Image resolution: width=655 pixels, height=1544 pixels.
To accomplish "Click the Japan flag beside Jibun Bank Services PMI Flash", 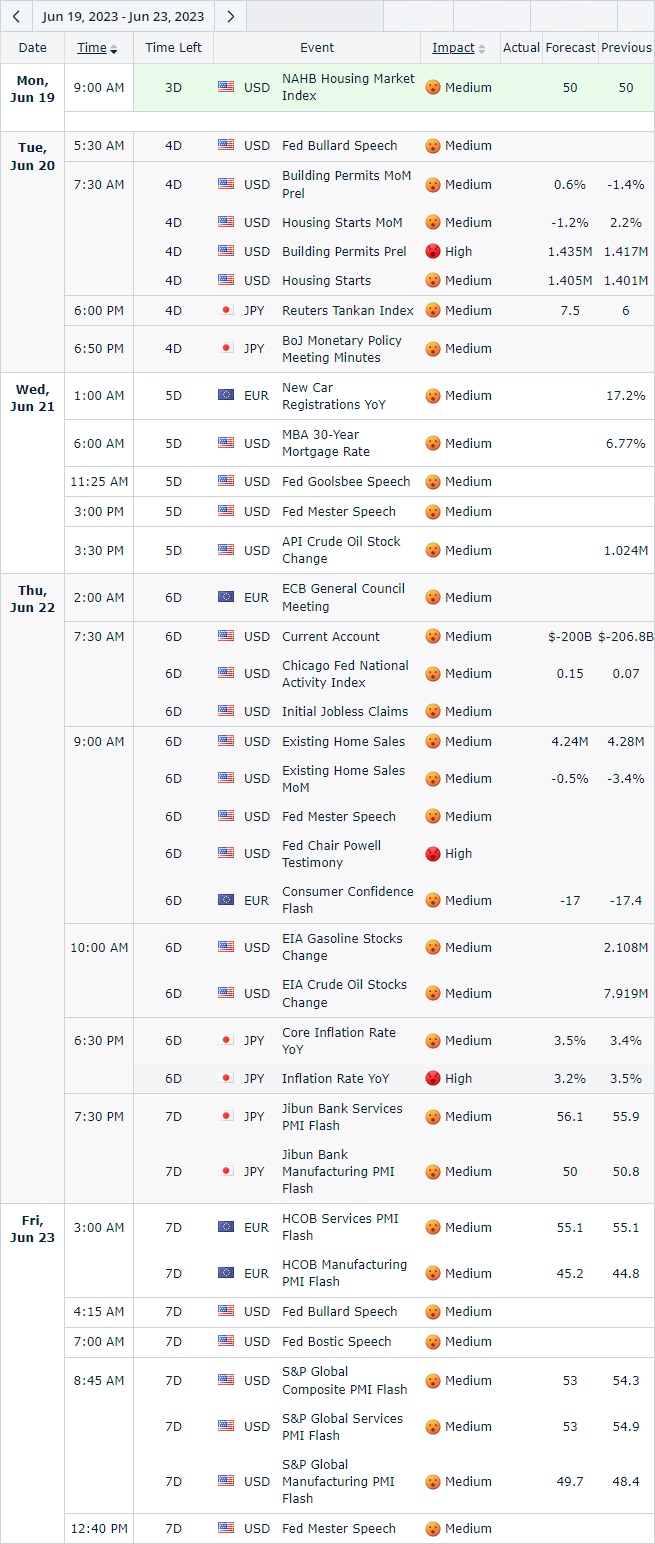I will click(x=226, y=1117).
